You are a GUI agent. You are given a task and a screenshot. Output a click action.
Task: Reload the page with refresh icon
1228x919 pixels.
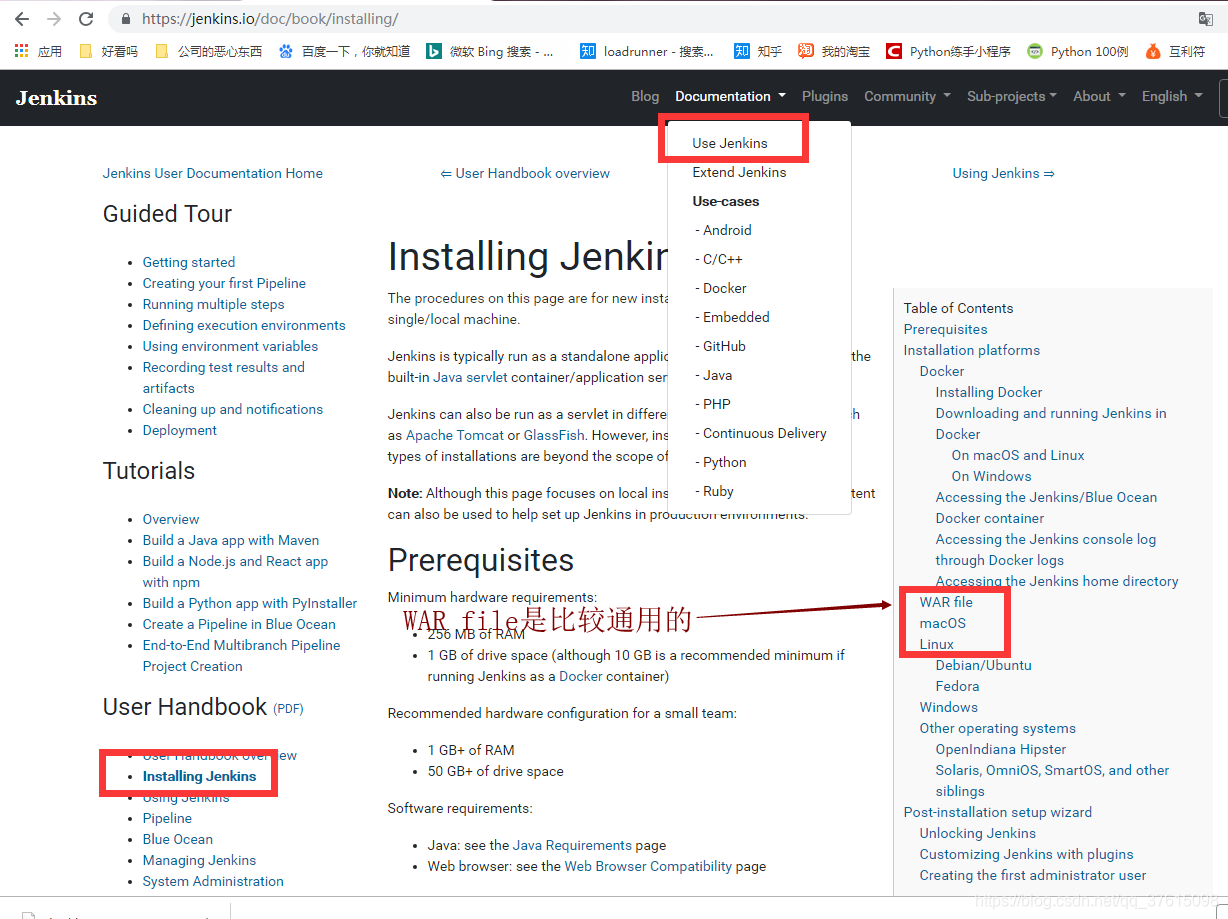pos(86,19)
